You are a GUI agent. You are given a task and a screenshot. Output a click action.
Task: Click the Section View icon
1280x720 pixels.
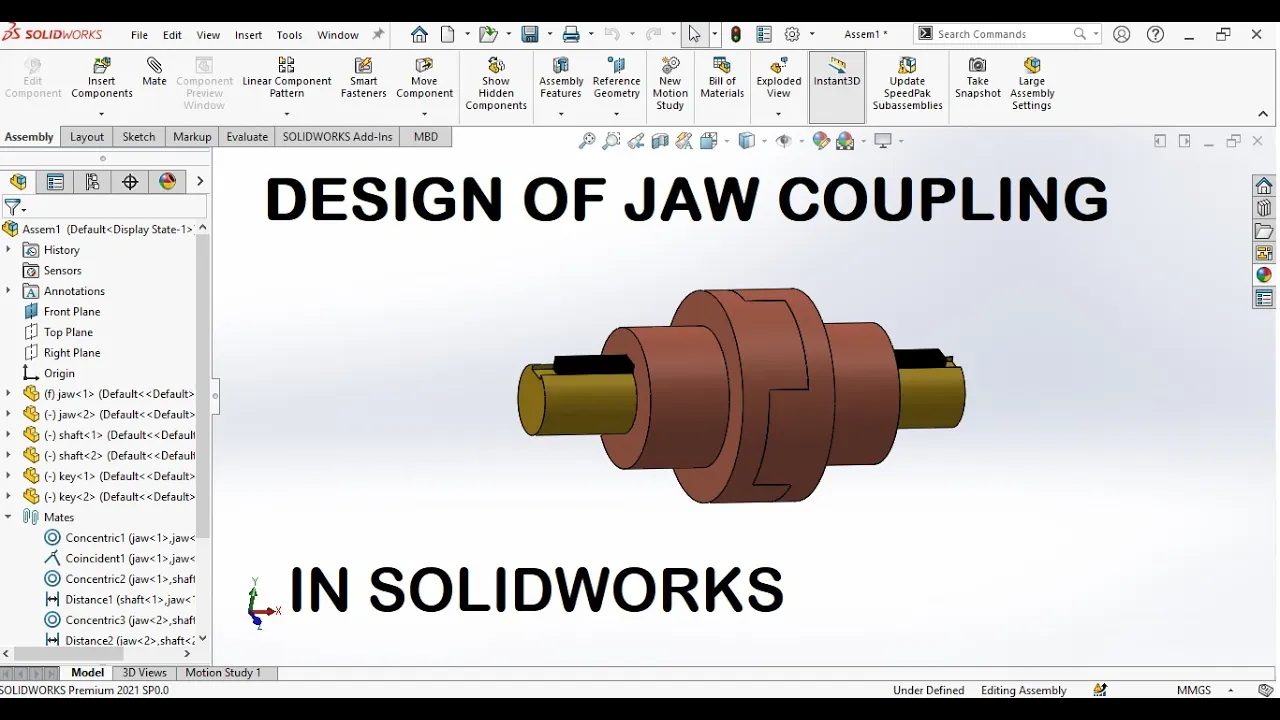[660, 141]
